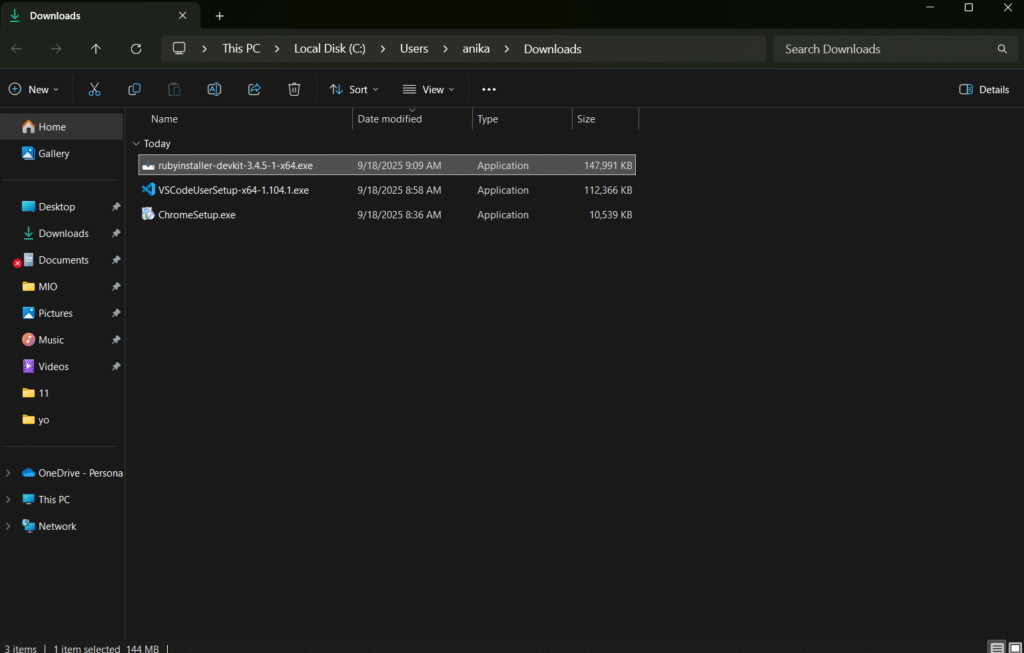
Task: Select Downloads in the sidebar
Action: (x=63, y=233)
